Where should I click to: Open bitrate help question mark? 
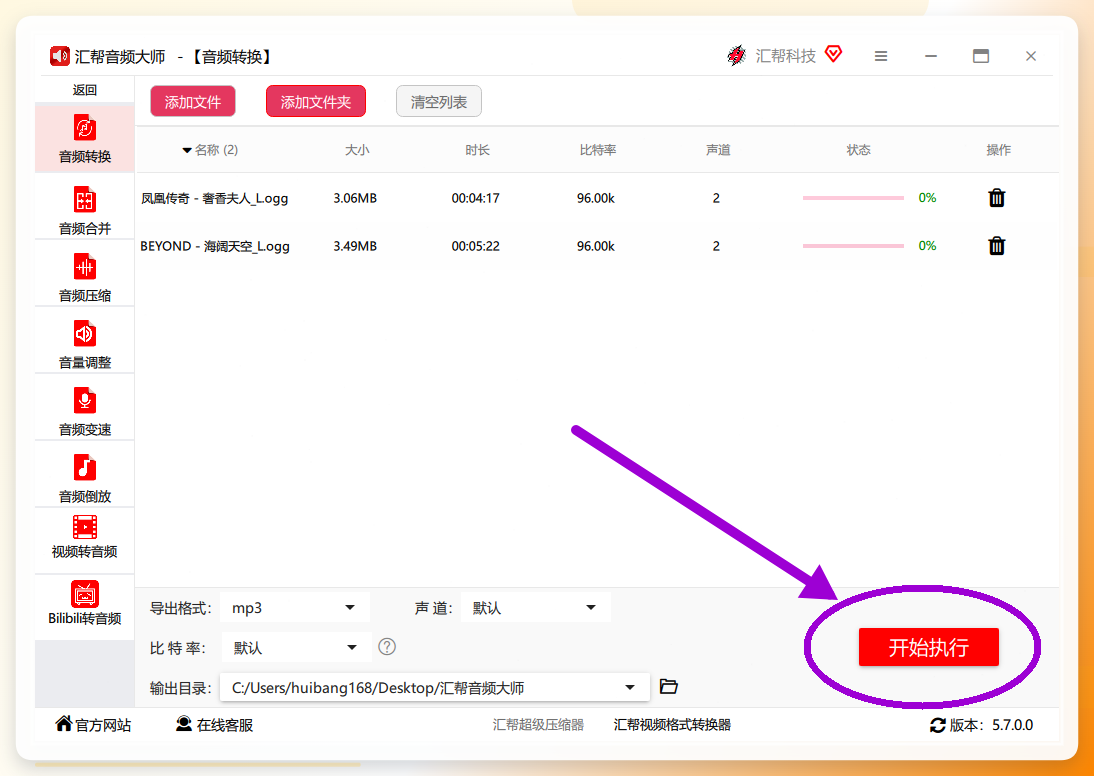tap(387, 647)
